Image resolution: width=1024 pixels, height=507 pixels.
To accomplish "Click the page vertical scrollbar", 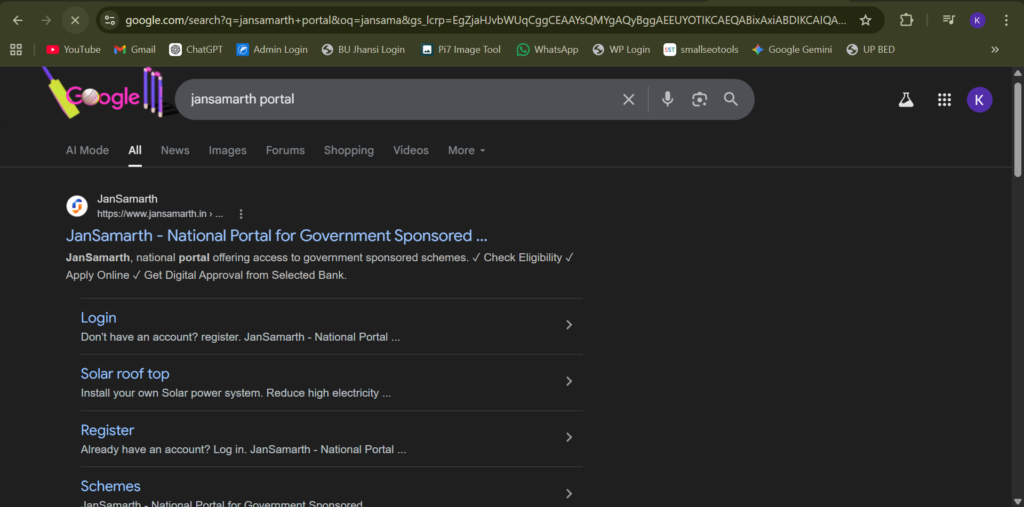I will [x=1017, y=129].
